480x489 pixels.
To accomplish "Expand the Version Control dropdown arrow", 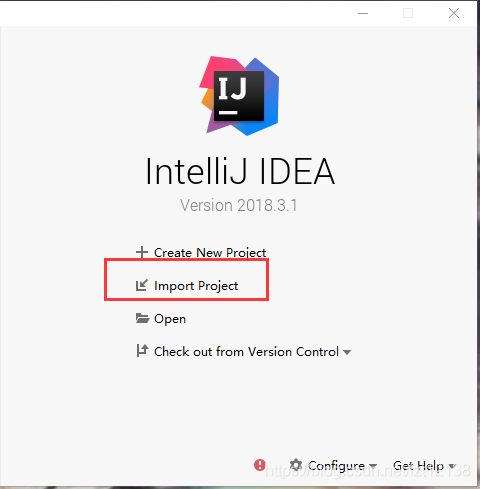I will 347,352.
